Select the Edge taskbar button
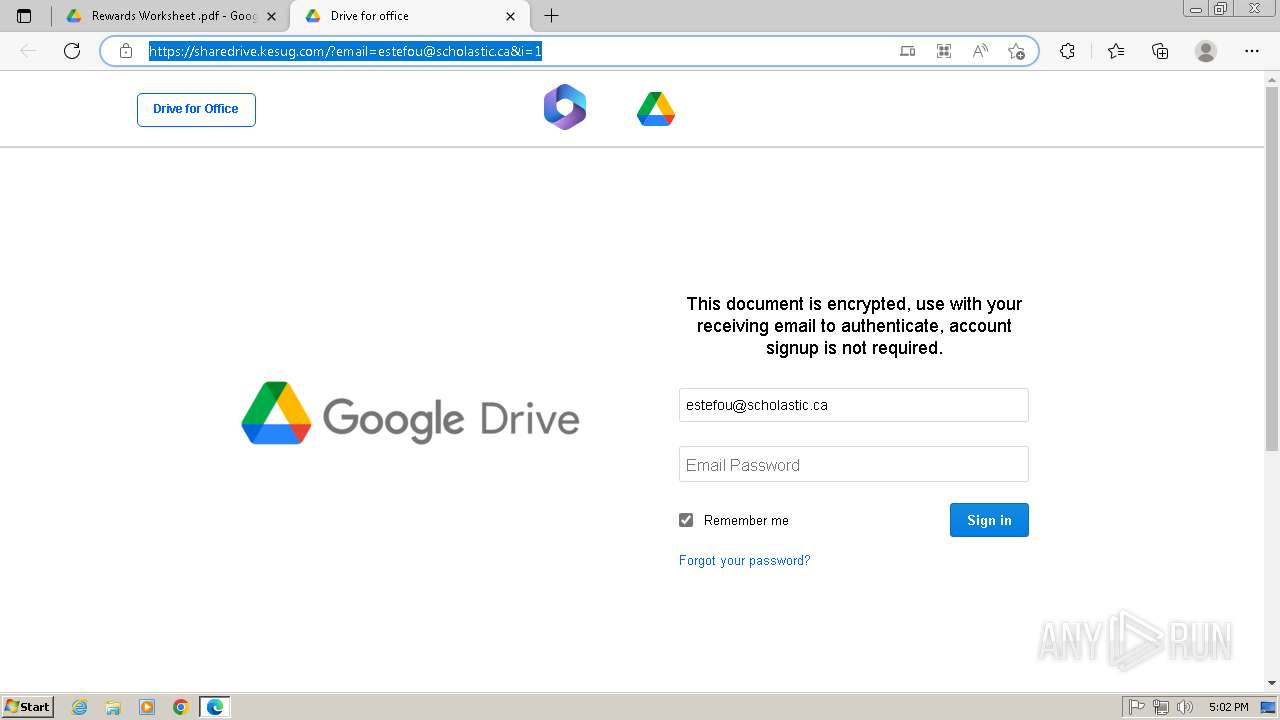This screenshot has width=1280, height=720. (x=215, y=707)
